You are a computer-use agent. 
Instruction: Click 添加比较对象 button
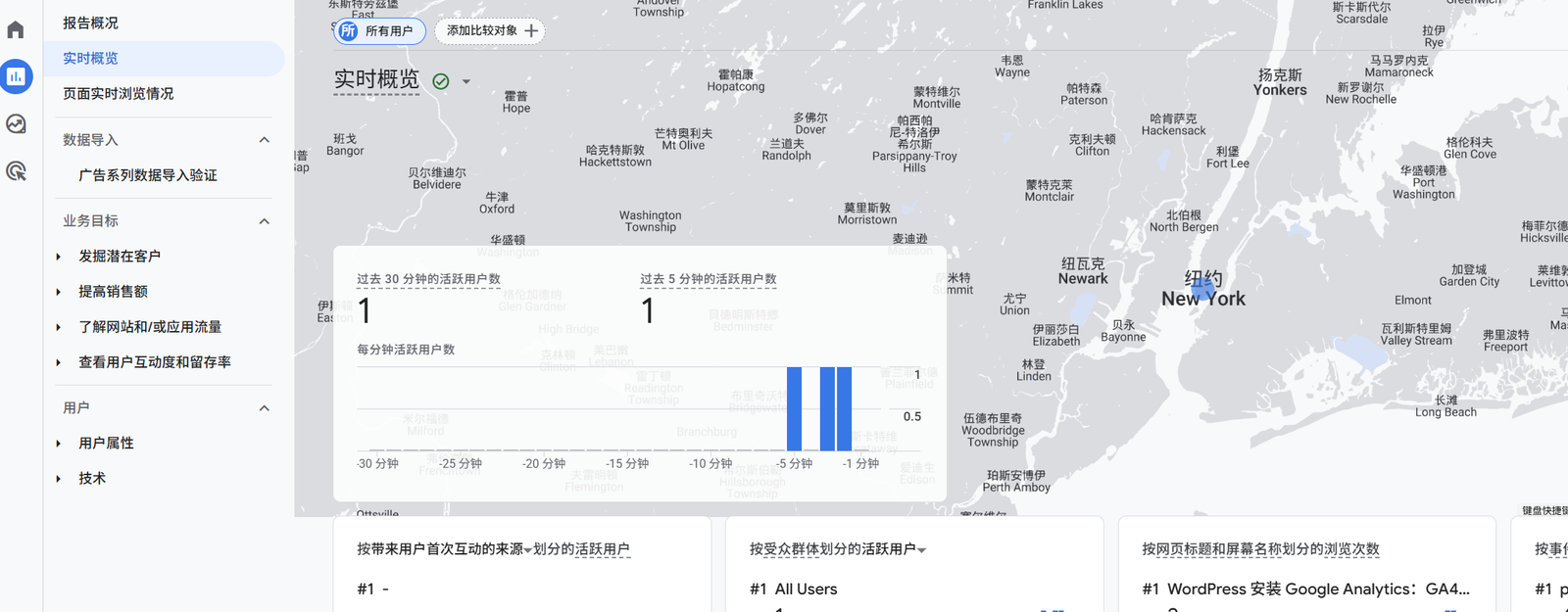491,31
